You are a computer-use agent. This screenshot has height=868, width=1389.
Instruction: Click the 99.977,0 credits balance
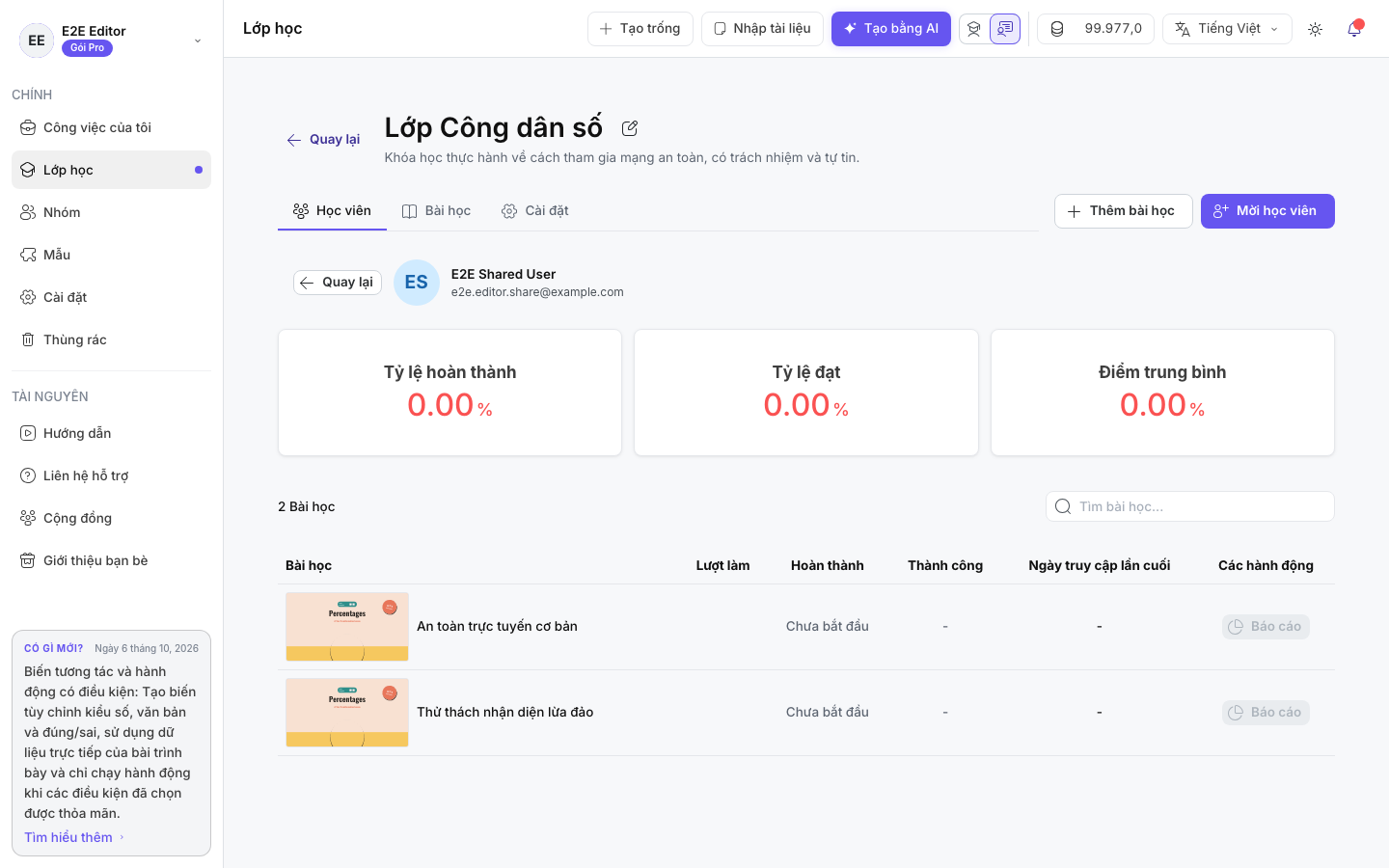tap(1113, 29)
